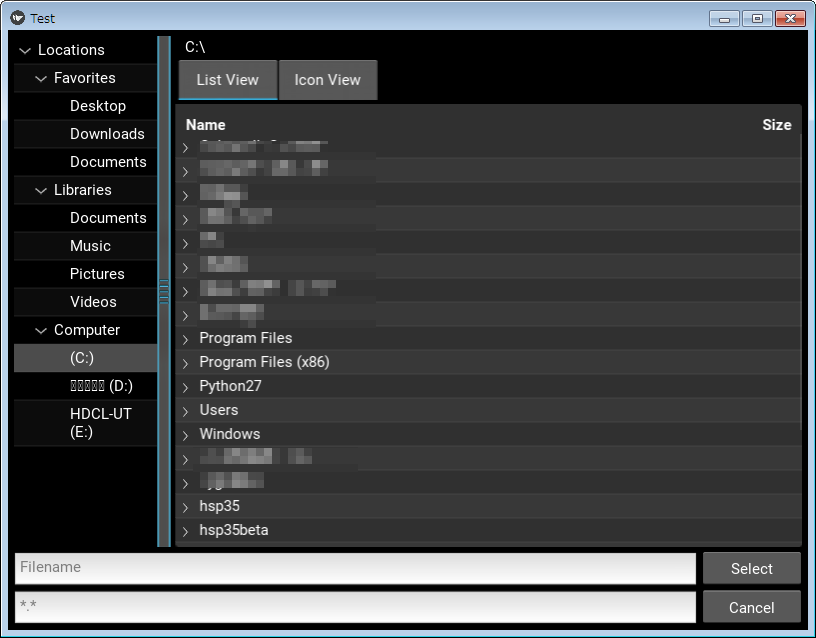Click the application icon in the title bar
The image size is (816, 638).
pyautogui.click(x=18, y=17)
